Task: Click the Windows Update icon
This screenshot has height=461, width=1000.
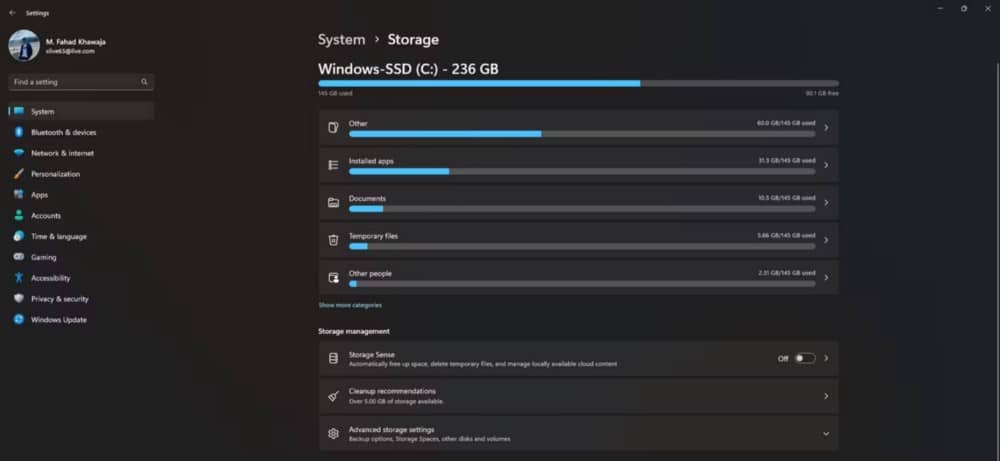Action: (18, 319)
